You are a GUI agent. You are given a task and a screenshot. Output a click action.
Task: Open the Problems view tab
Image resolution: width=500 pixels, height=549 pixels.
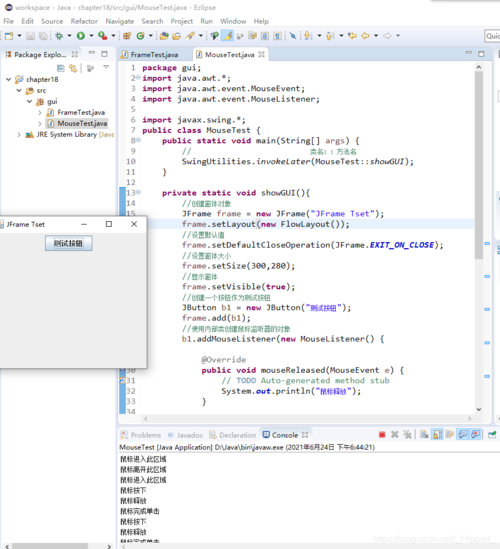pyautogui.click(x=141, y=435)
